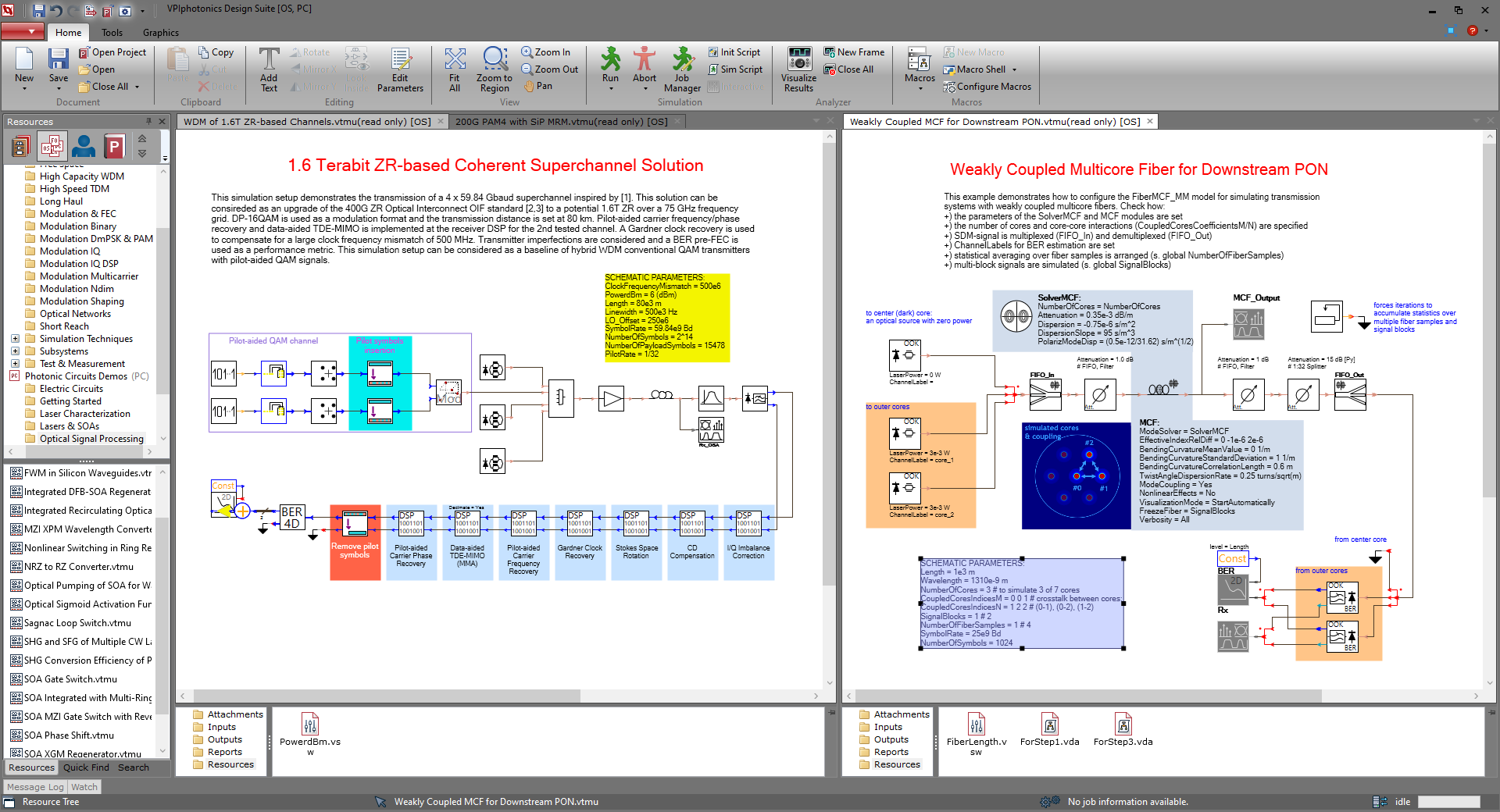Image resolution: width=1500 pixels, height=812 pixels.
Task: Click the New document icon
Action: click(23, 60)
